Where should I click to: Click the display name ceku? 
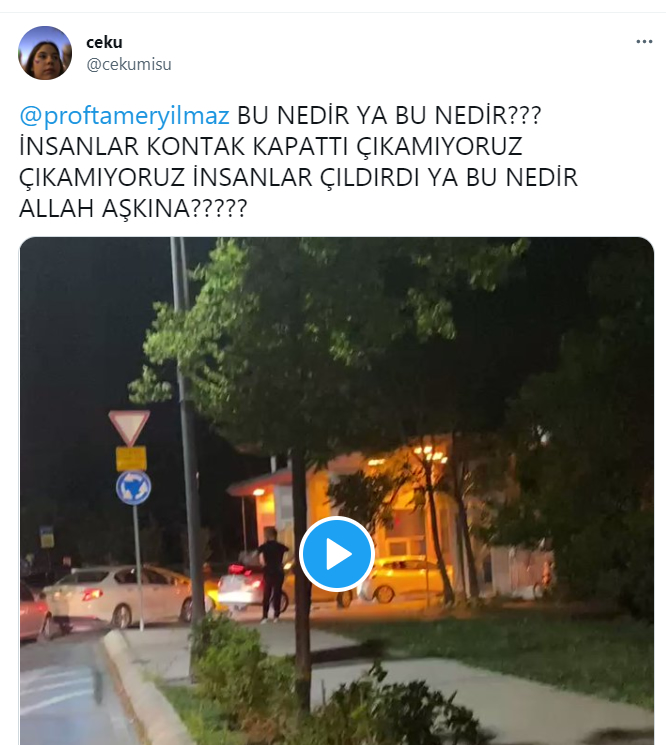click(104, 42)
